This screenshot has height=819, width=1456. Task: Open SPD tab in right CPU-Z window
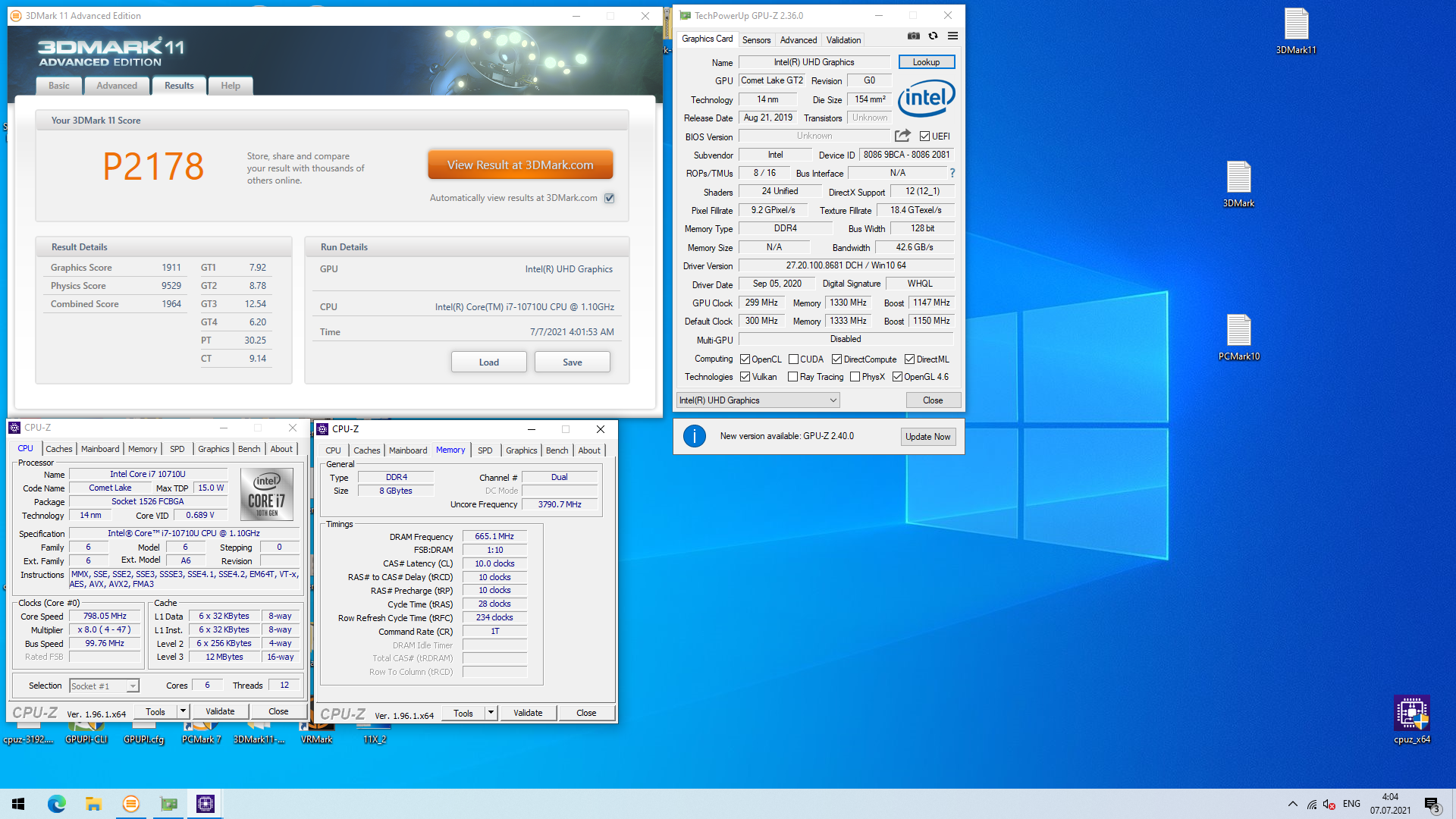coord(485,450)
